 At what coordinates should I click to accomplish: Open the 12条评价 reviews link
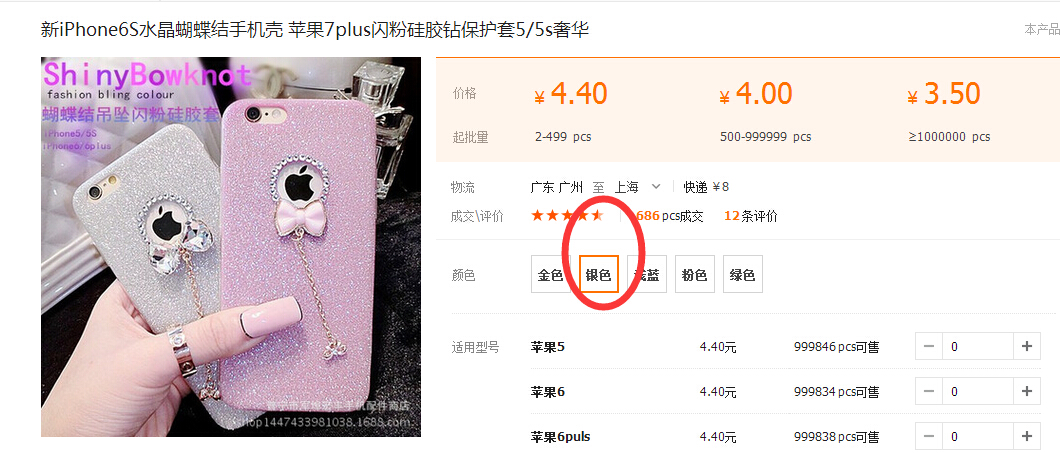point(750,216)
